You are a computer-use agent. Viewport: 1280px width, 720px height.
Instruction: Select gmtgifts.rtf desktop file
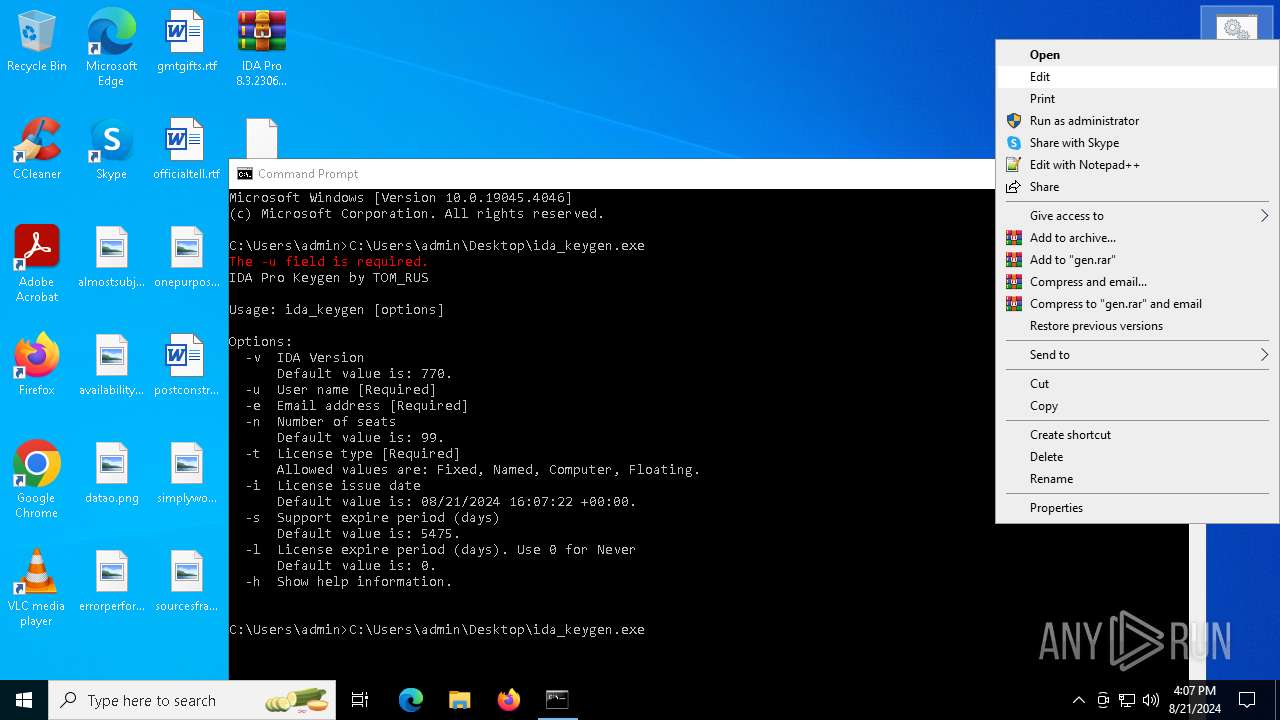point(186,40)
